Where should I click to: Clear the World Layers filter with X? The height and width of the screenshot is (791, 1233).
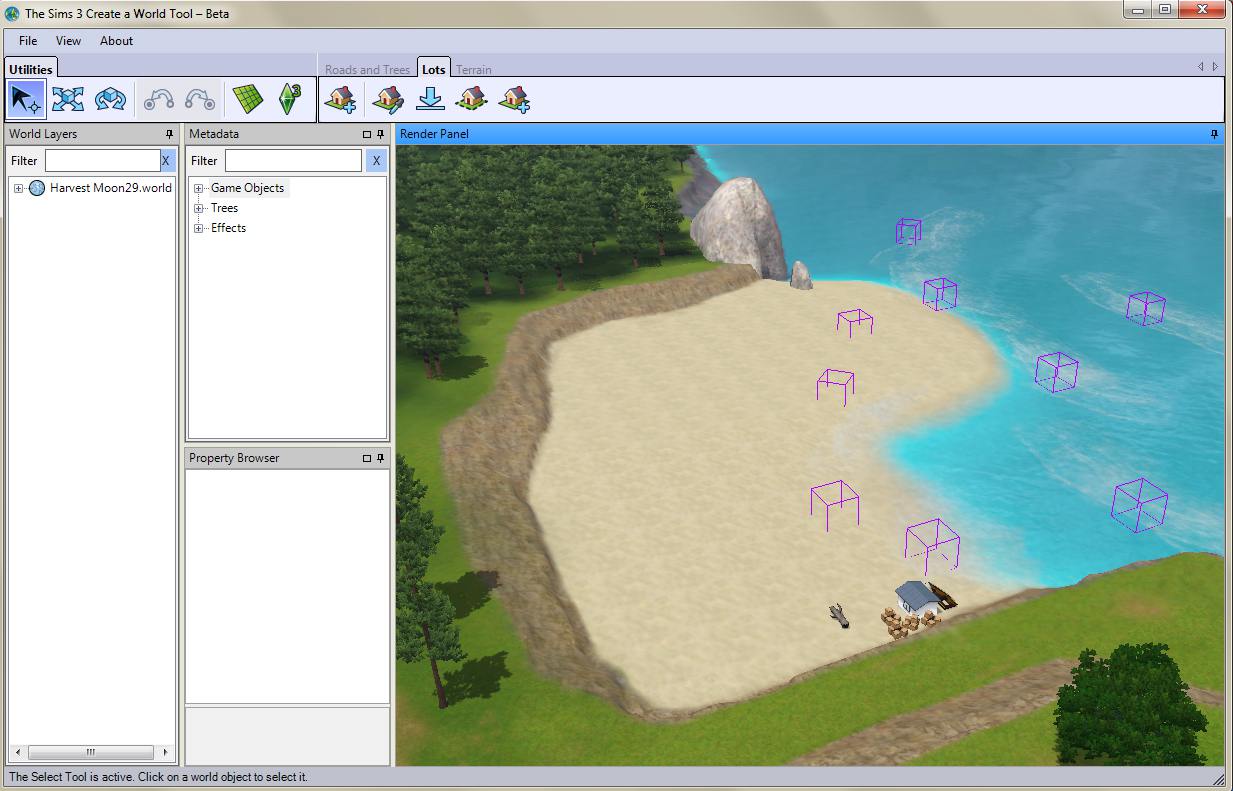(166, 160)
